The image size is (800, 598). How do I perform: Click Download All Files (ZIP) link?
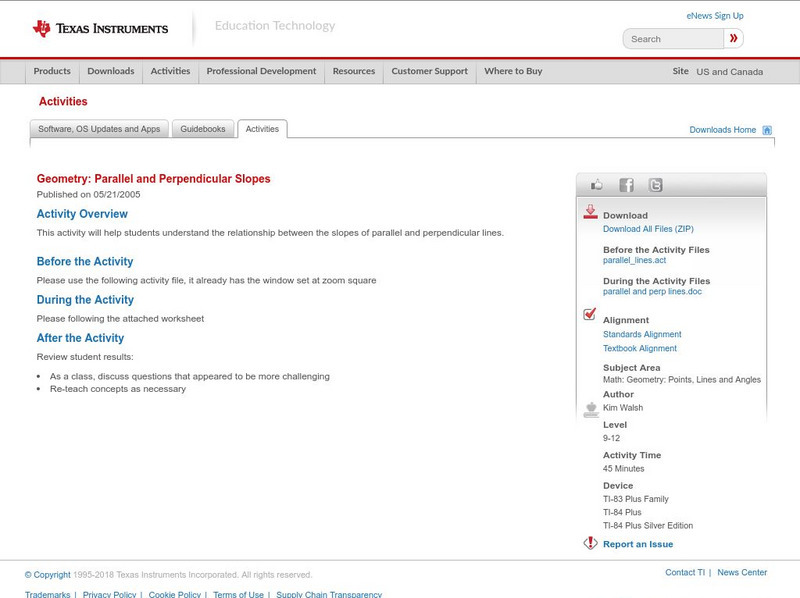tap(648, 229)
